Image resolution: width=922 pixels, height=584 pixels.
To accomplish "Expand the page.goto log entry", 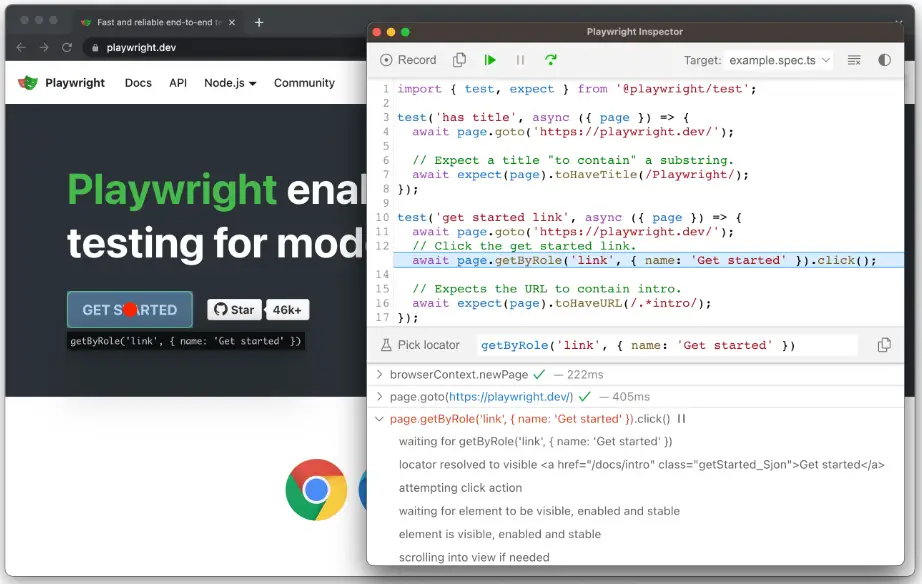I will coord(379,397).
